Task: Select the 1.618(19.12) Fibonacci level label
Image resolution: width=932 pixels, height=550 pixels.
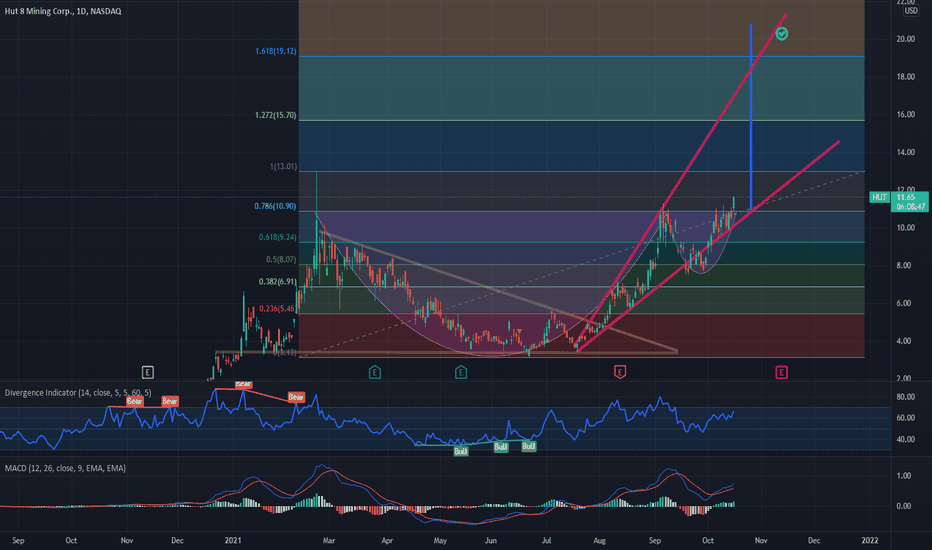Action: point(275,51)
